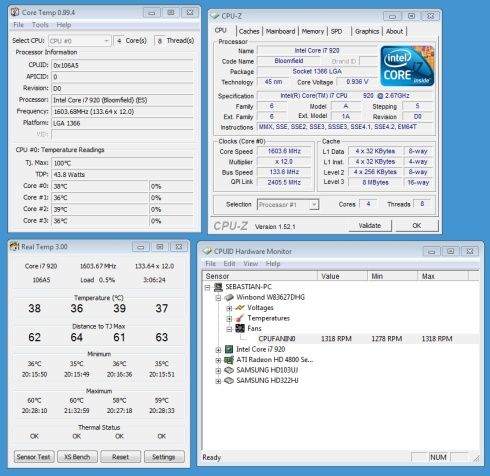Screen dimensions: 490x476
Task: Collapse the Winbond W83627DHG node
Action: 218,297
